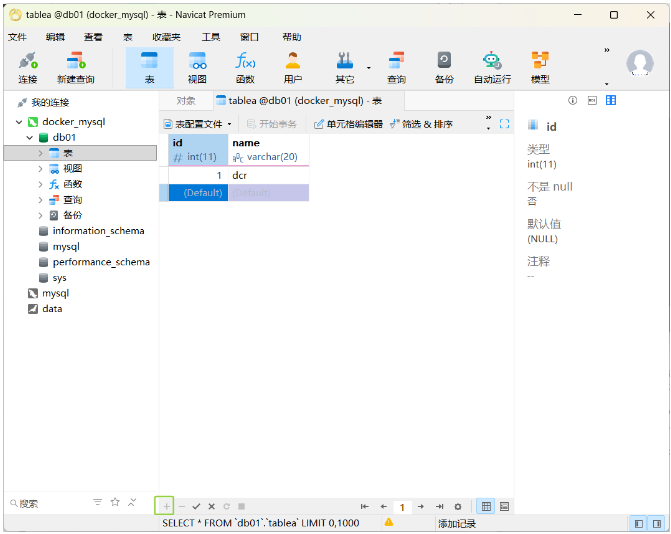Select the cell containing dcr

pos(269,175)
